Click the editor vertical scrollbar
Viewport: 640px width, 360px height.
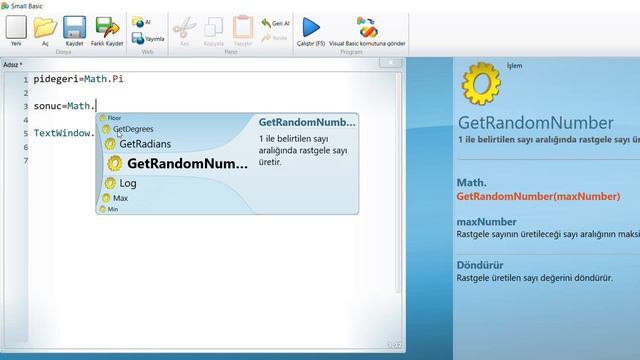[398, 184]
